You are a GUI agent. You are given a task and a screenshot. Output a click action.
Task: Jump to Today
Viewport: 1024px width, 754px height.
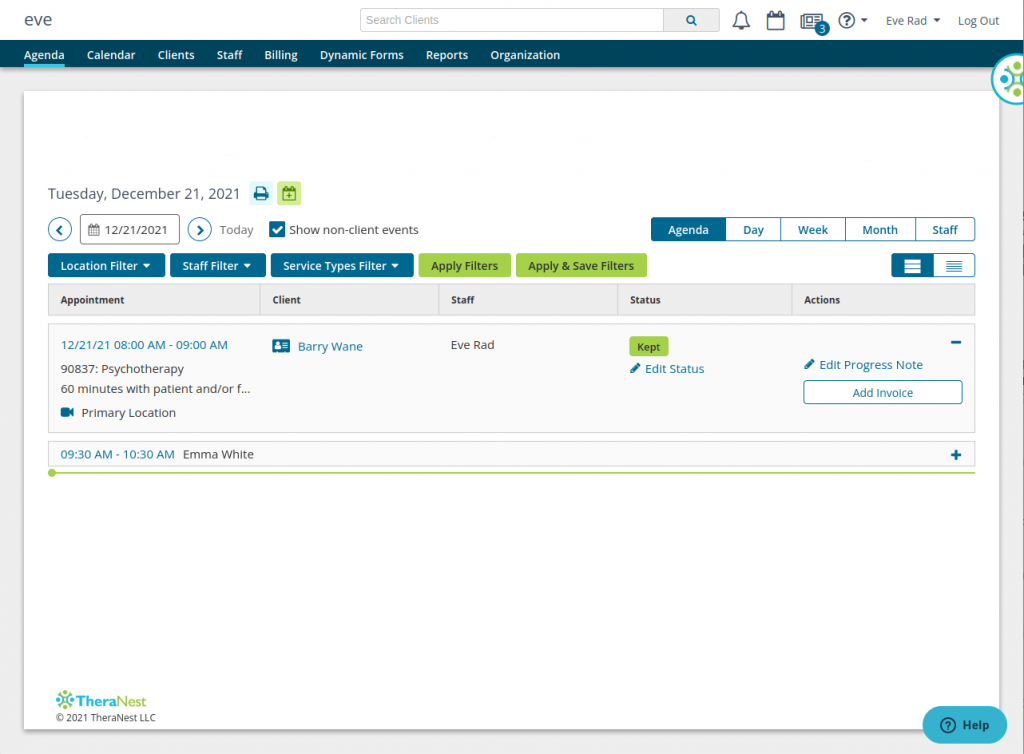pos(236,230)
